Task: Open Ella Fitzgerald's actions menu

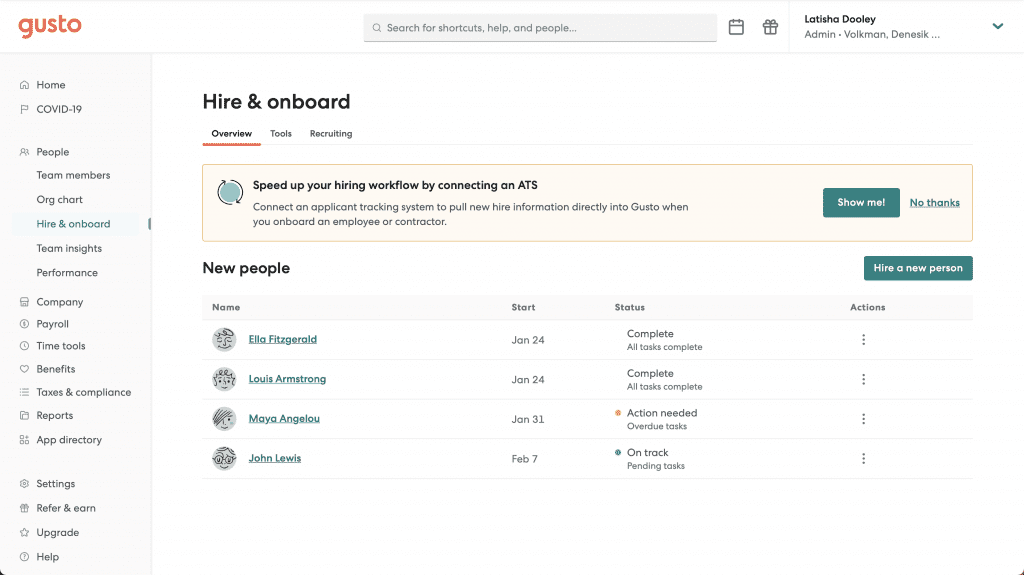Action: pyautogui.click(x=863, y=340)
